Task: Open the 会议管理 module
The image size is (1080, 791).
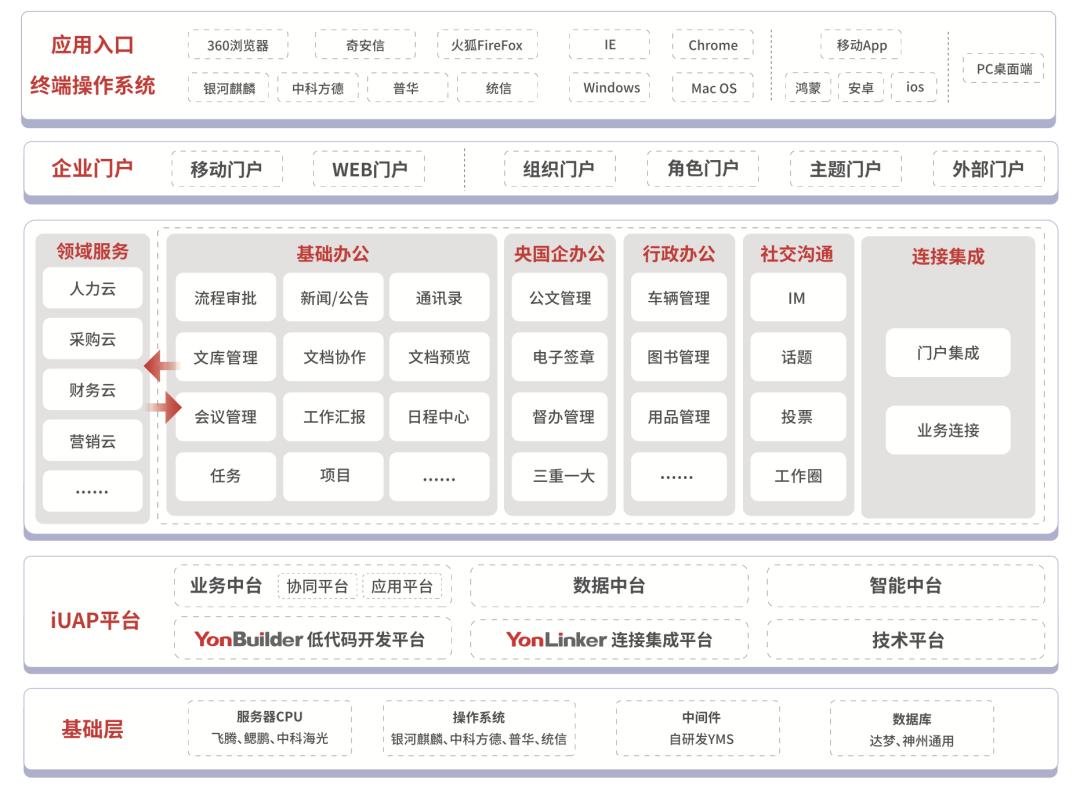Action: pyautogui.click(x=223, y=416)
